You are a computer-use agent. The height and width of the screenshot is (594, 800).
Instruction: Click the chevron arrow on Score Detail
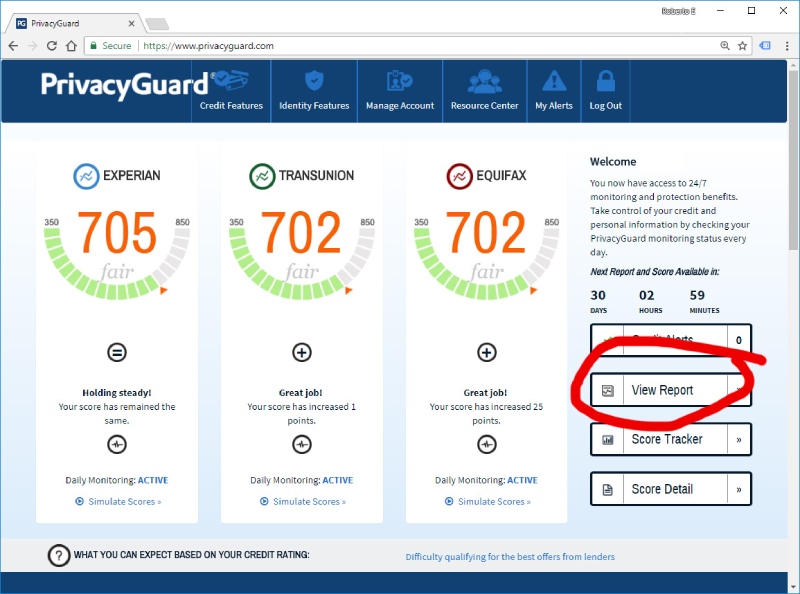coord(739,489)
